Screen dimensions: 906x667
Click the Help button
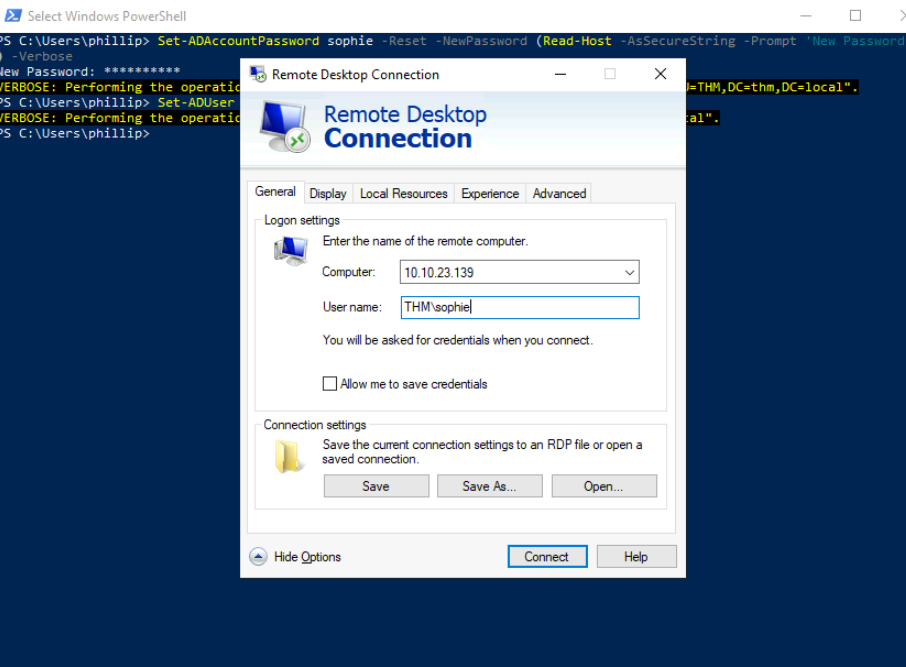coord(636,557)
